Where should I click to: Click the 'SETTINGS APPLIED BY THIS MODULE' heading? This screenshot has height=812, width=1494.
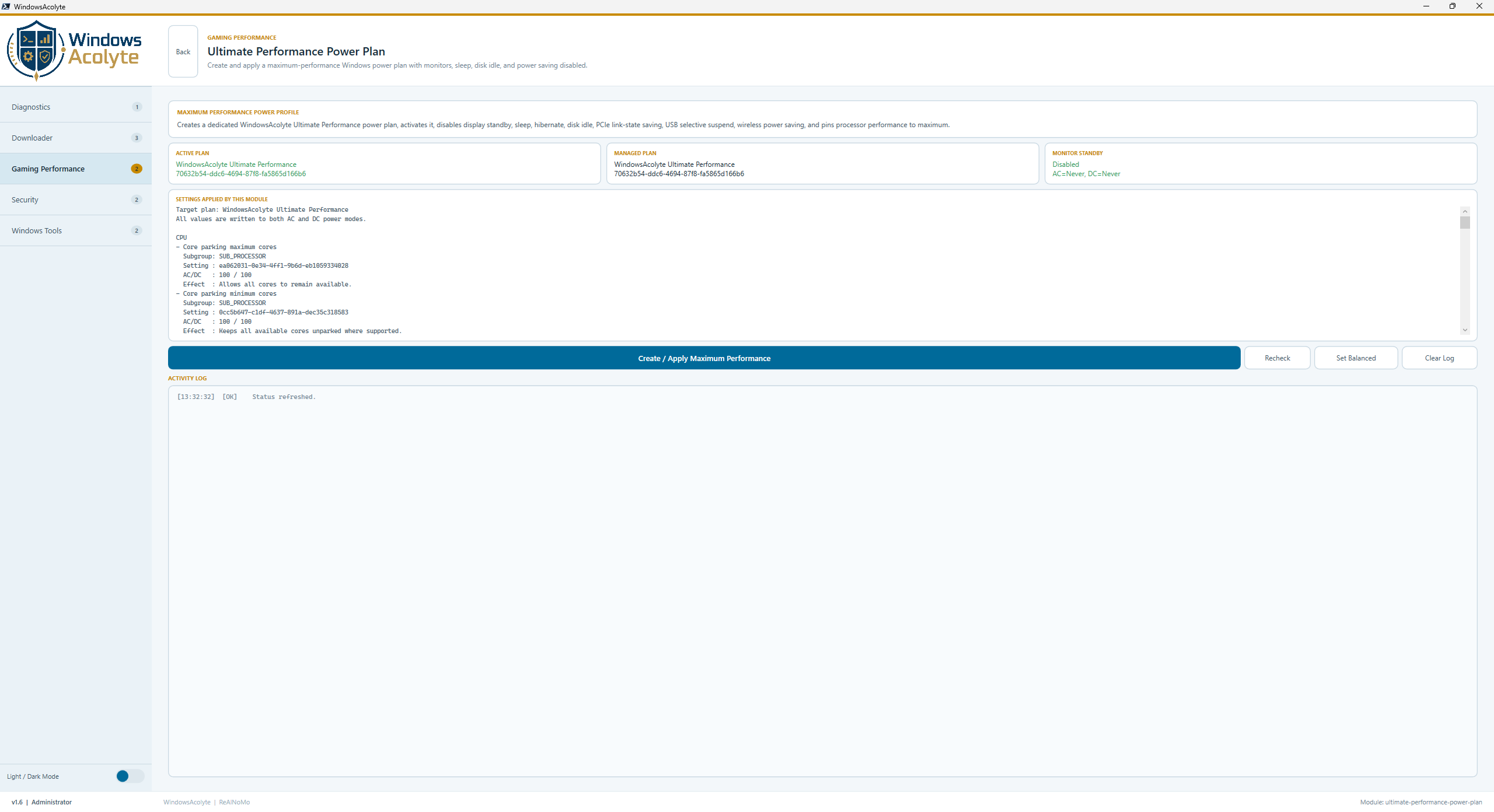point(222,199)
